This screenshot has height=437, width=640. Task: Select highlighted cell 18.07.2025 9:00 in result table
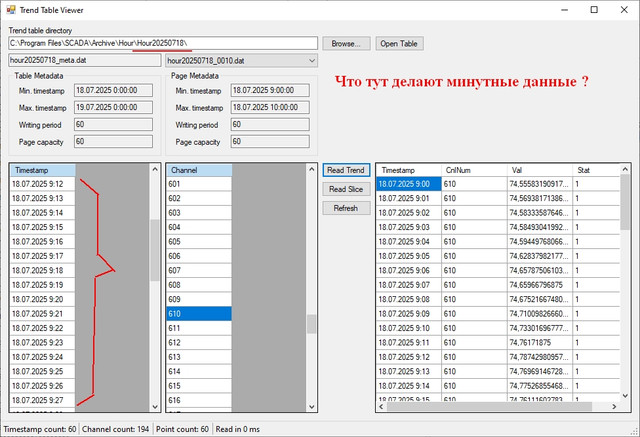click(x=409, y=184)
